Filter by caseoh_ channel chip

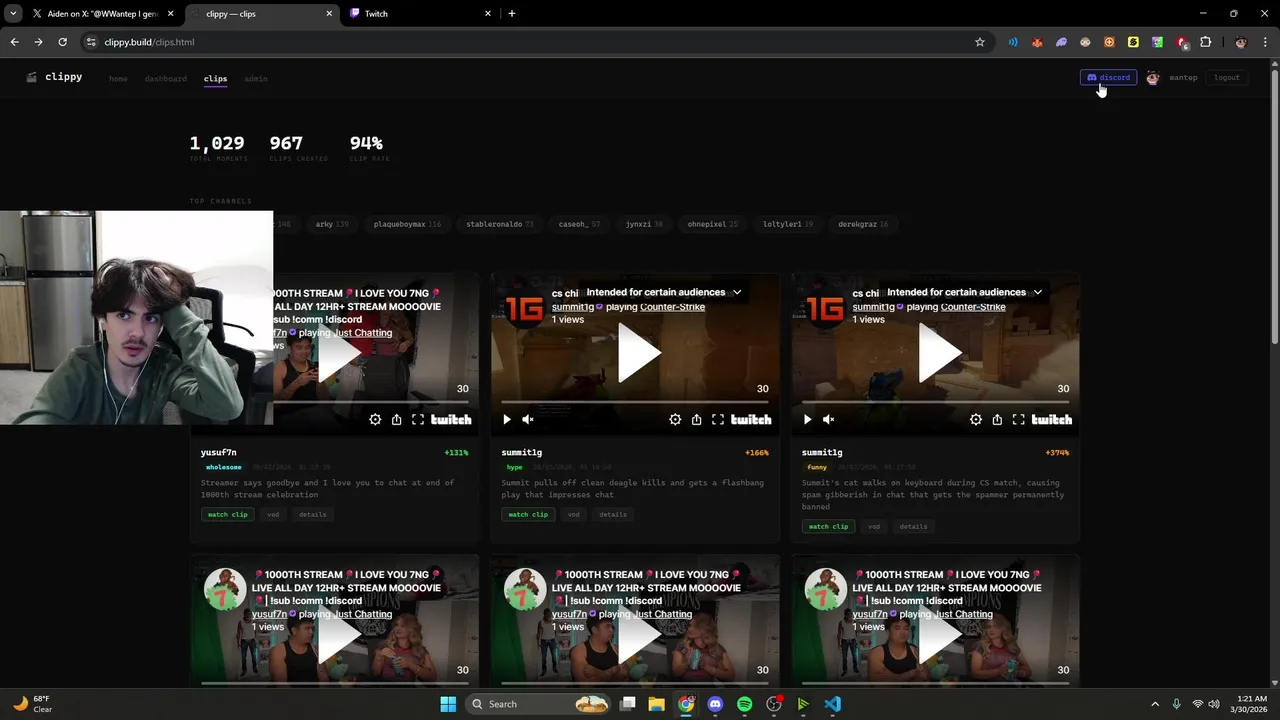click(579, 224)
